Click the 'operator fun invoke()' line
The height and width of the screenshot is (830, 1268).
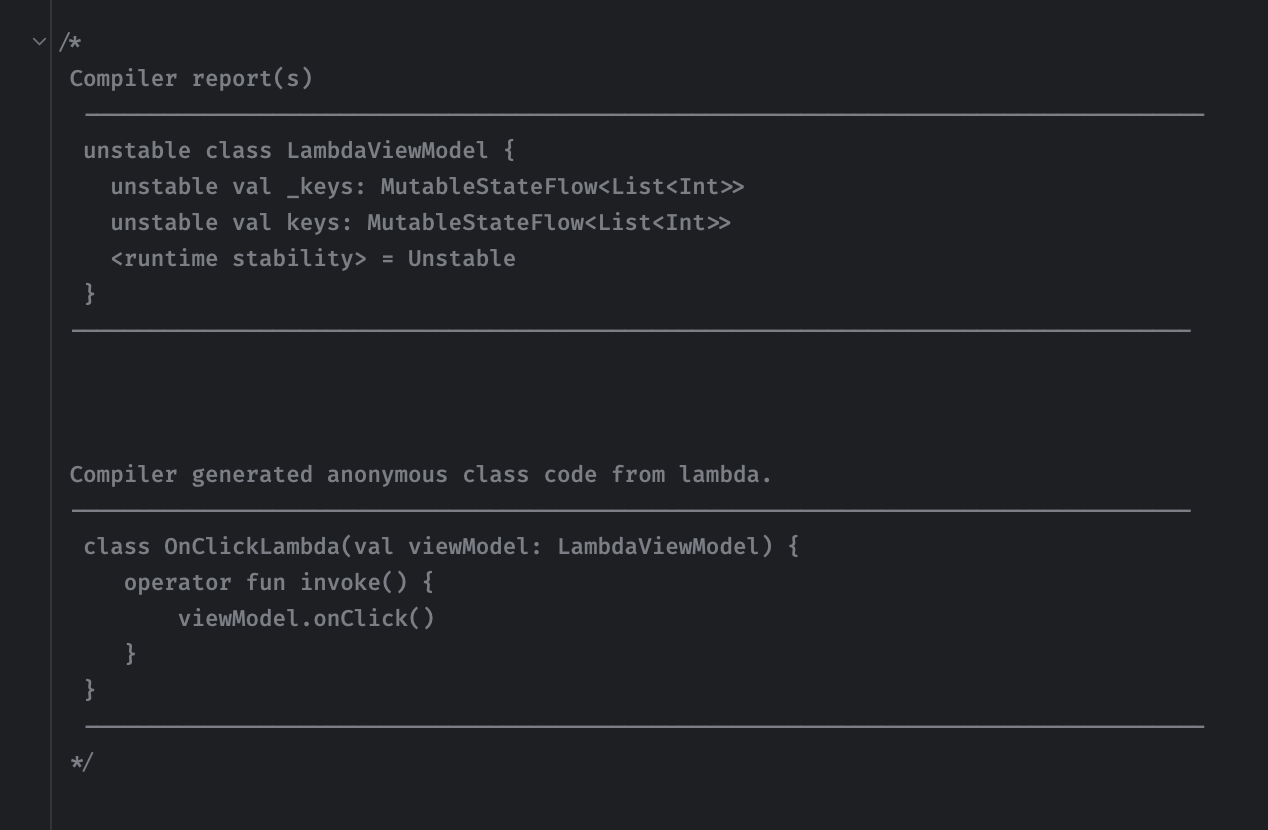point(279,582)
